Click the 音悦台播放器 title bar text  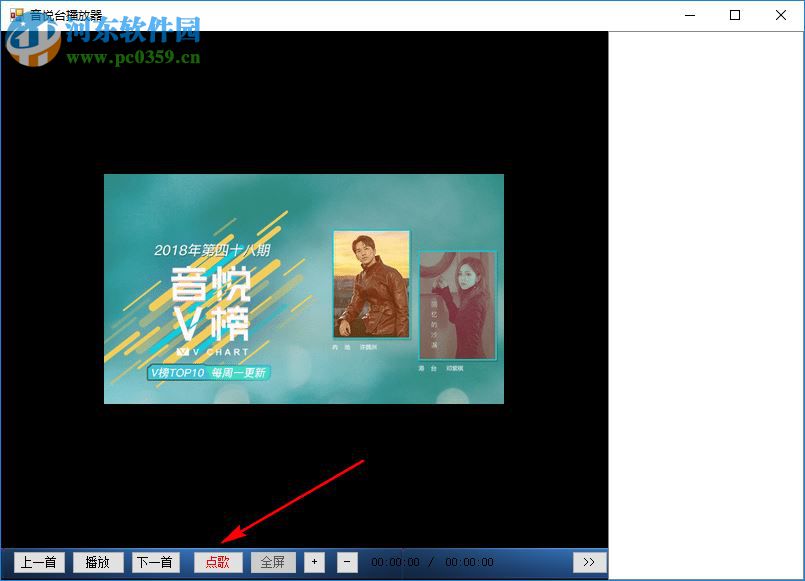(60, 16)
